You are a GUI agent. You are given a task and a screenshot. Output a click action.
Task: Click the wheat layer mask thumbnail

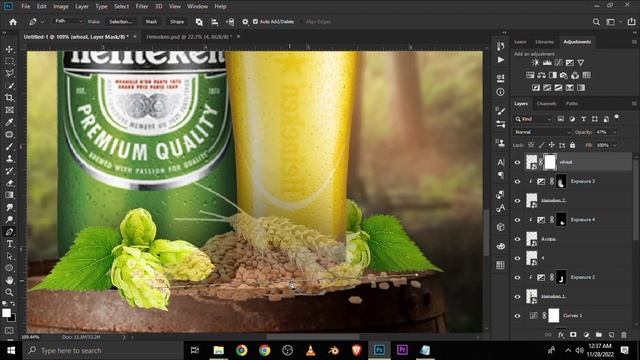(x=550, y=162)
